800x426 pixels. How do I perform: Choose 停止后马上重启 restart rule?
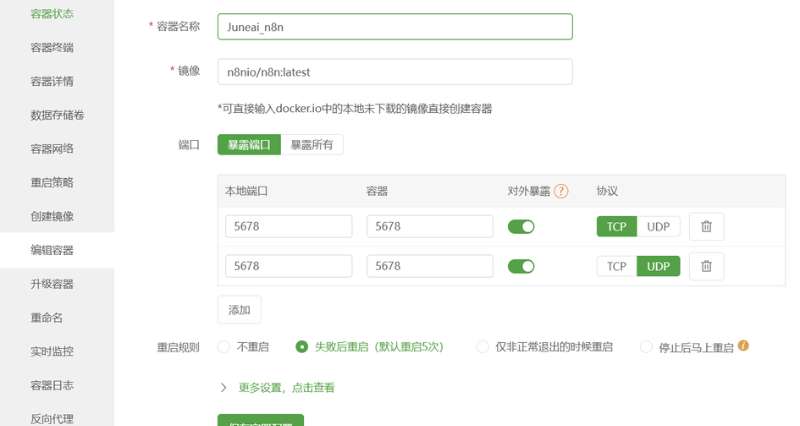pos(687,347)
